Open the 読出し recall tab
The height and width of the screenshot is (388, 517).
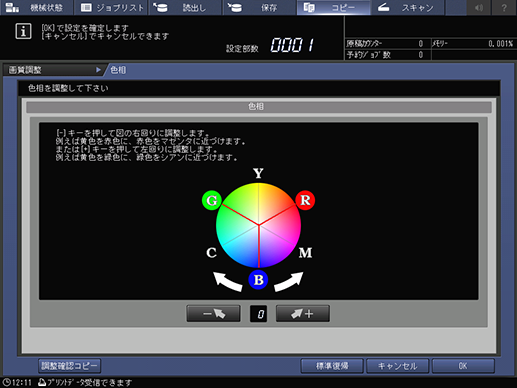[185, 7]
